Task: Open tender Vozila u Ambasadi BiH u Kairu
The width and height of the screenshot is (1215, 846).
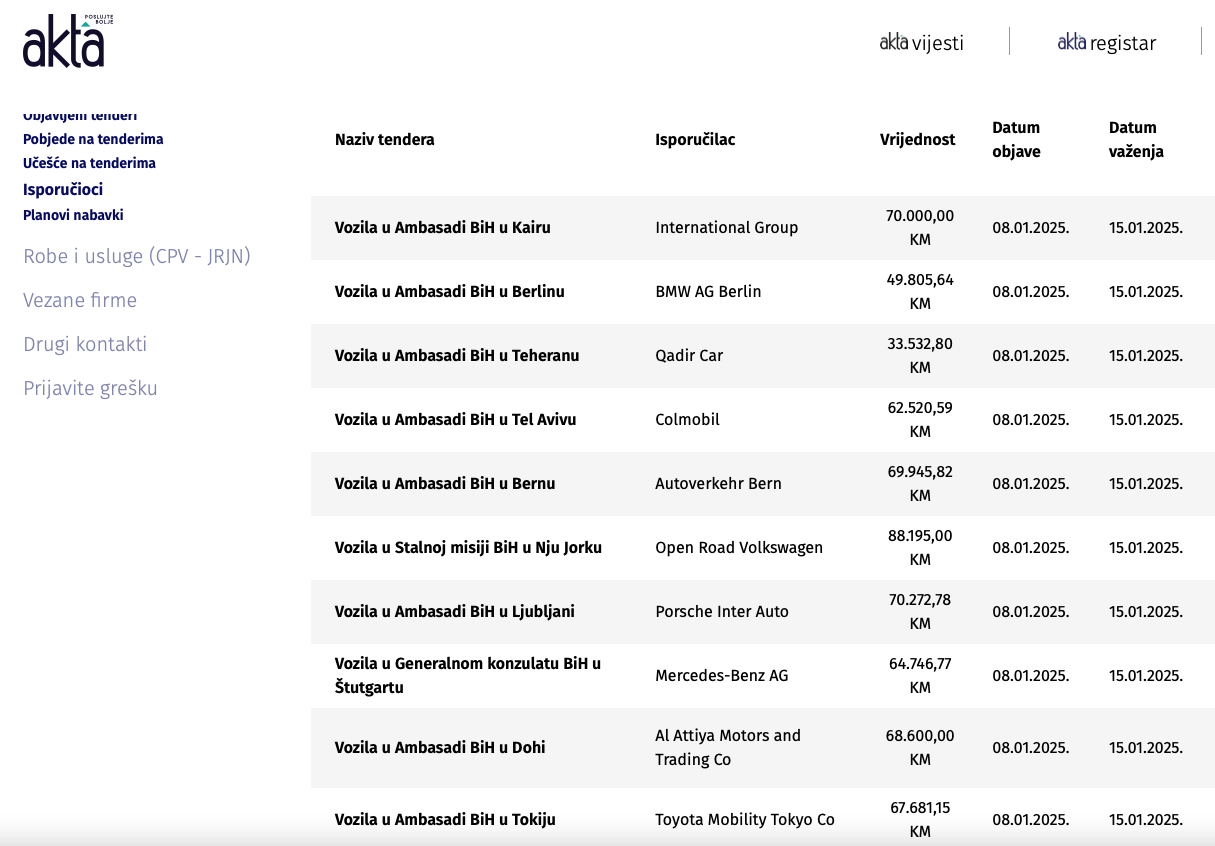Action: pyautogui.click(x=442, y=227)
